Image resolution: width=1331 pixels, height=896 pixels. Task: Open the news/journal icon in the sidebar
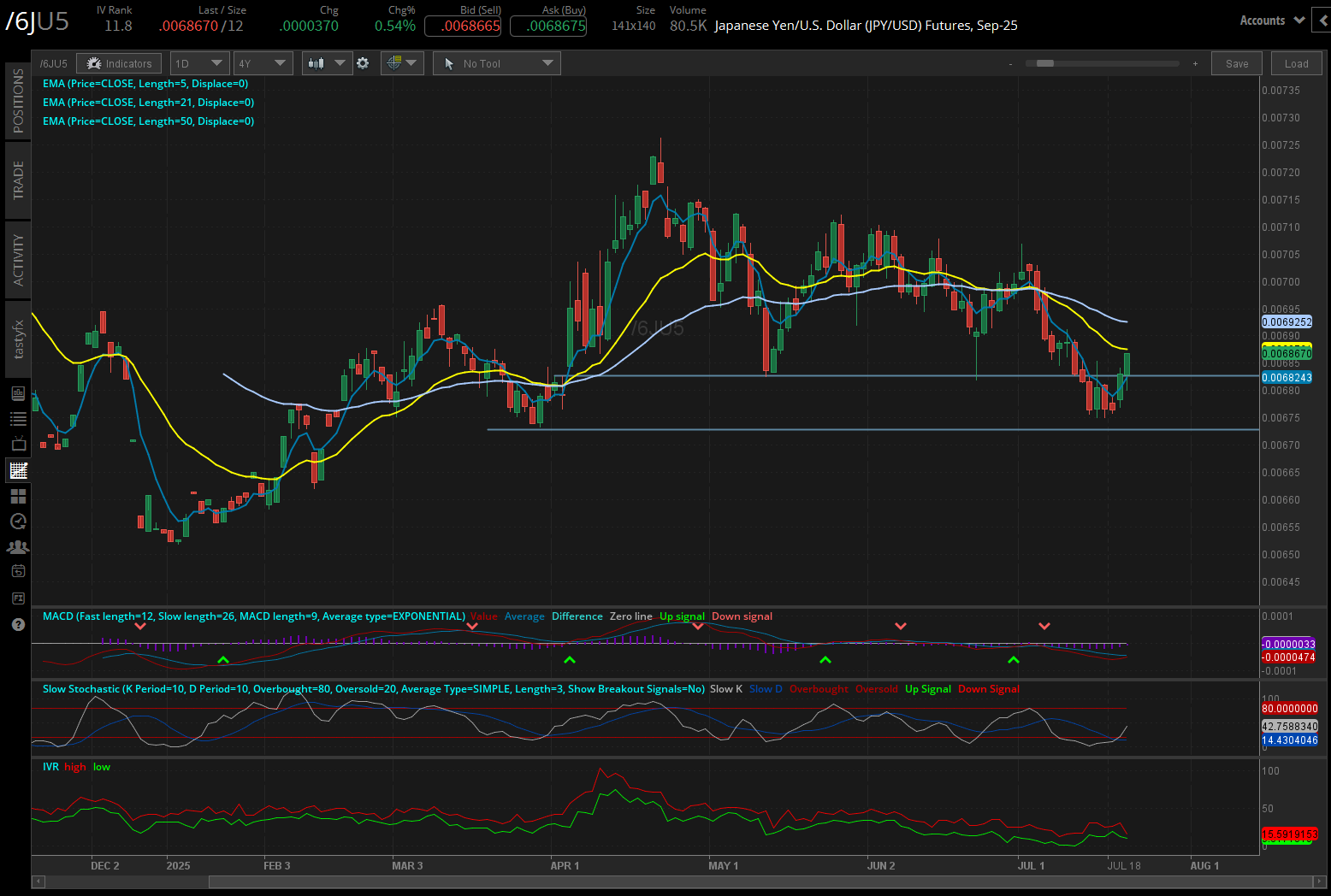coord(18,393)
